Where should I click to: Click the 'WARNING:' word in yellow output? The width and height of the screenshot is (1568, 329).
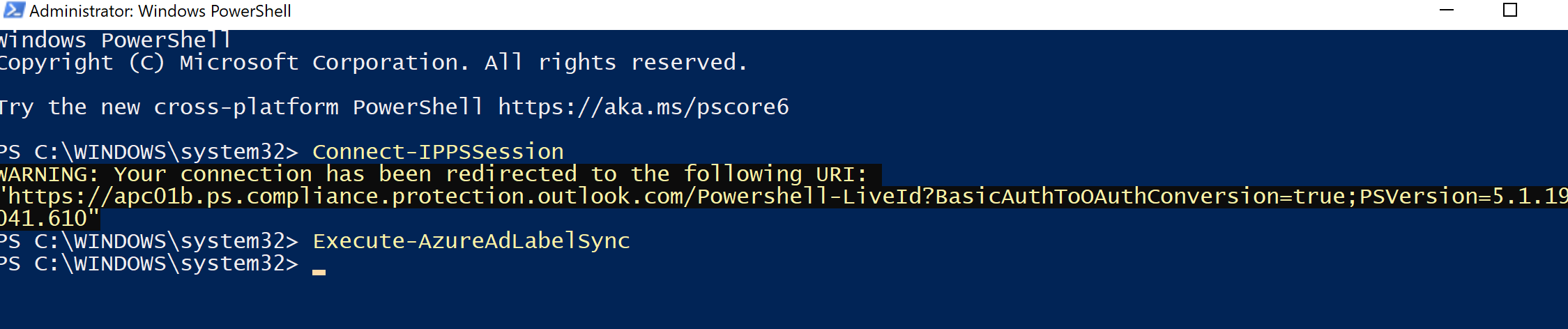tap(49, 174)
